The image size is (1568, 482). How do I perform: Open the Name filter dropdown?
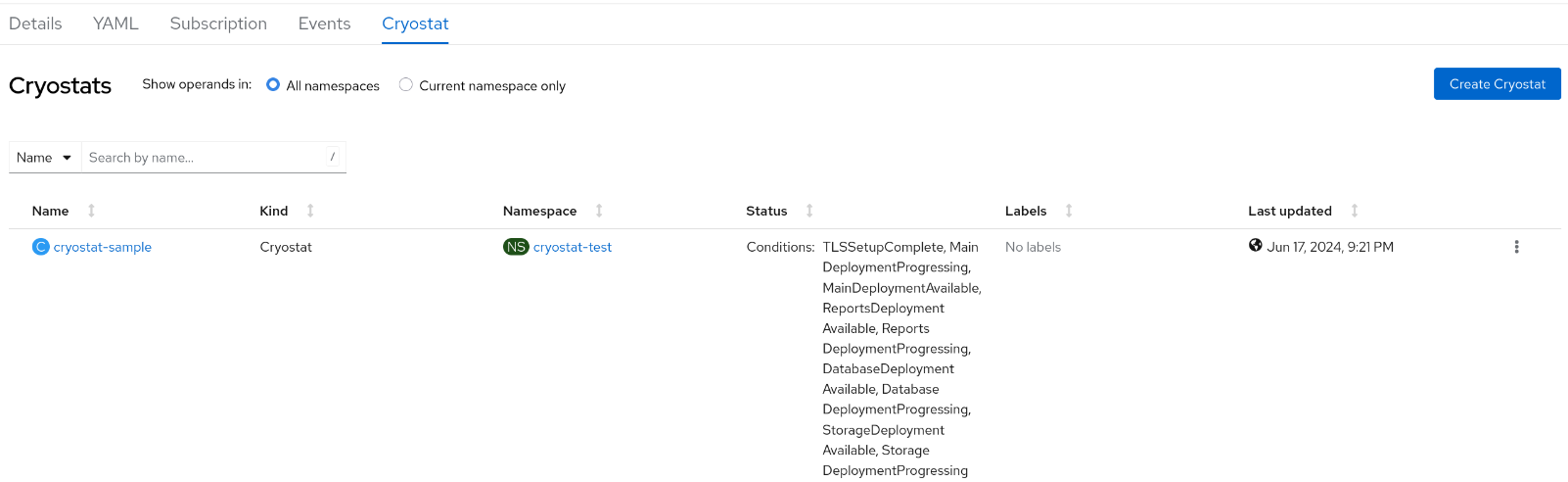point(44,158)
